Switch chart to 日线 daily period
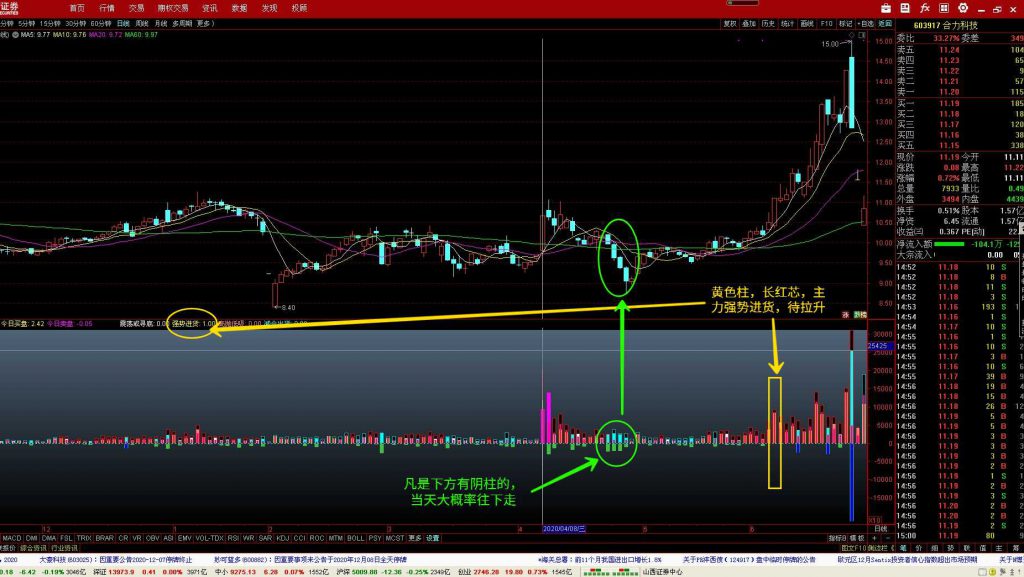Screen dimensions: 1024x577 pyautogui.click(x=123, y=22)
